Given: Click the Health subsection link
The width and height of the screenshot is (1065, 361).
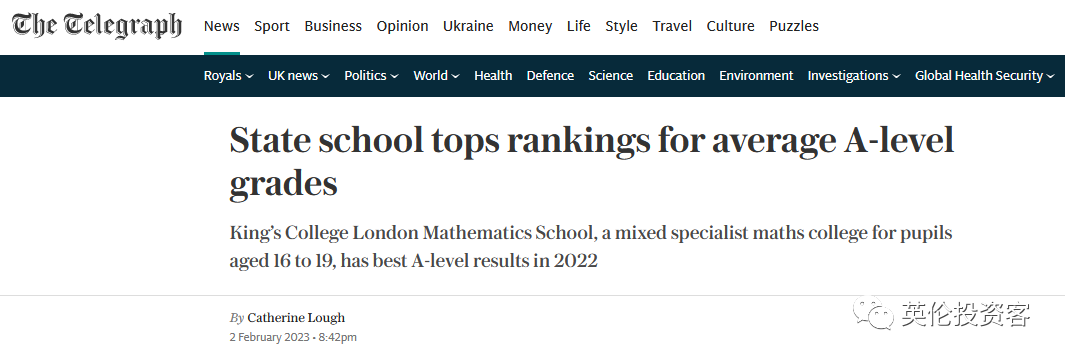Looking at the screenshot, I should (x=493, y=75).
